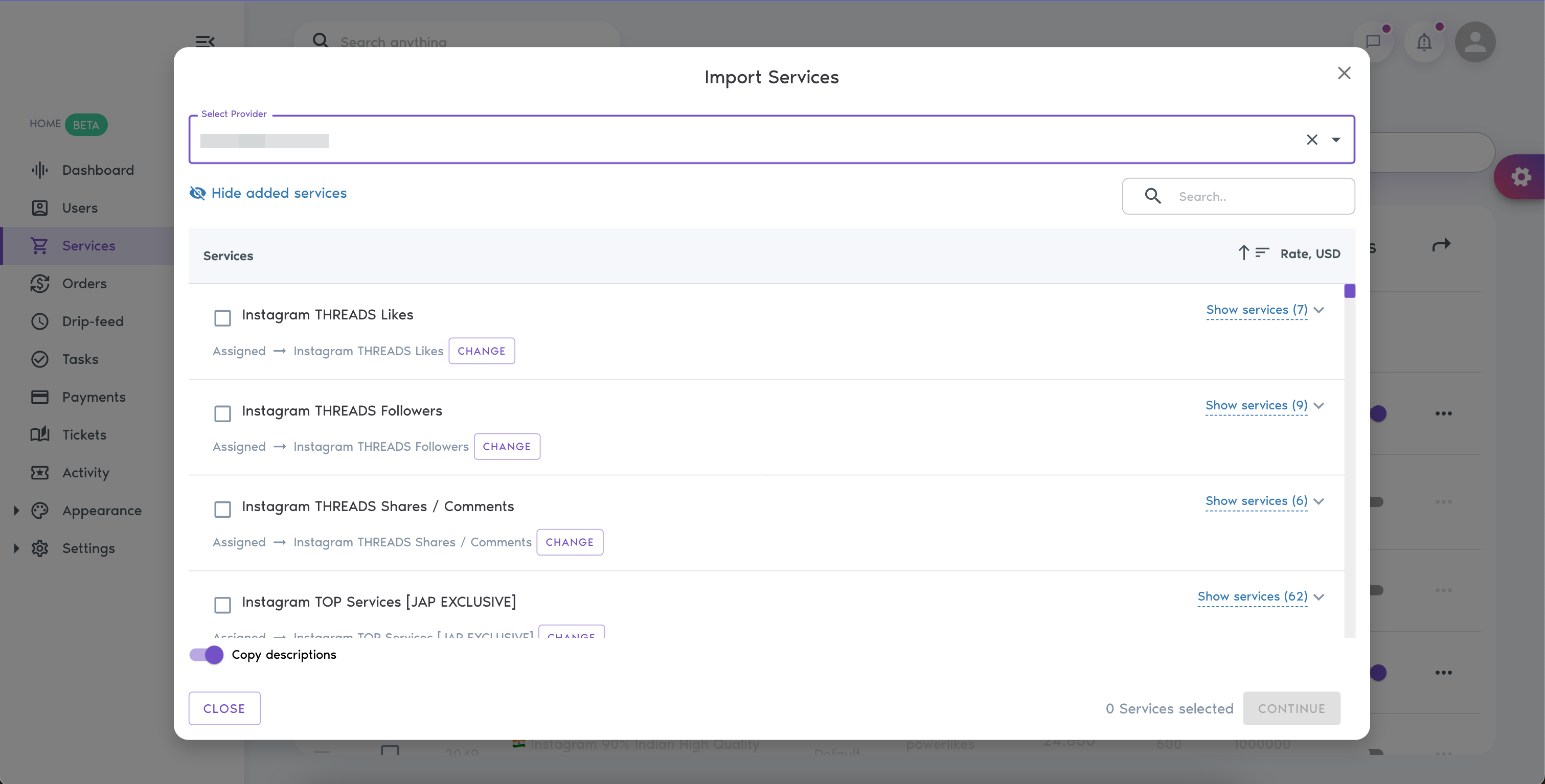Click the sort ascending arrow icon

(1243, 253)
